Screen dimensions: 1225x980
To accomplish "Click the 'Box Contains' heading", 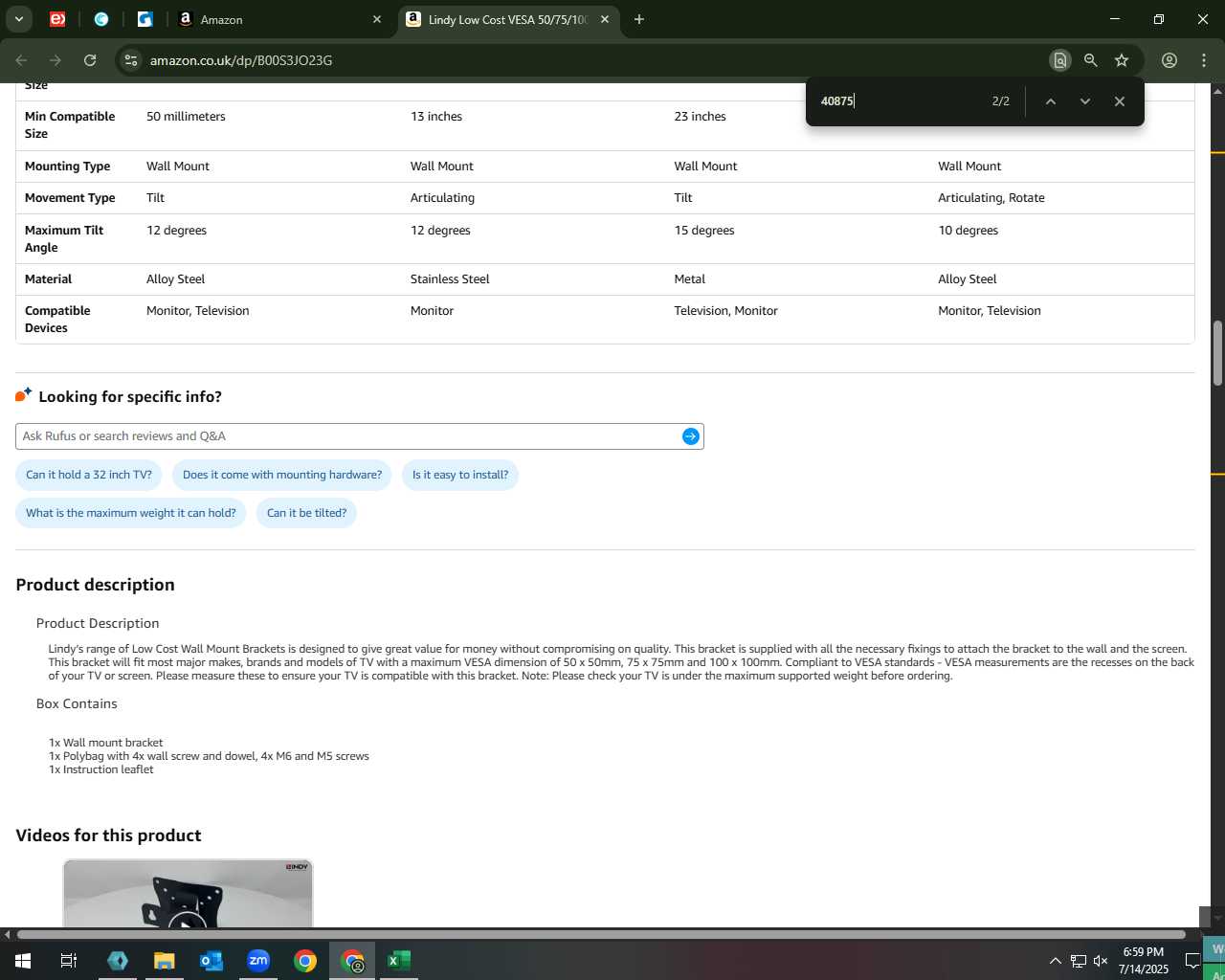I will (x=77, y=703).
